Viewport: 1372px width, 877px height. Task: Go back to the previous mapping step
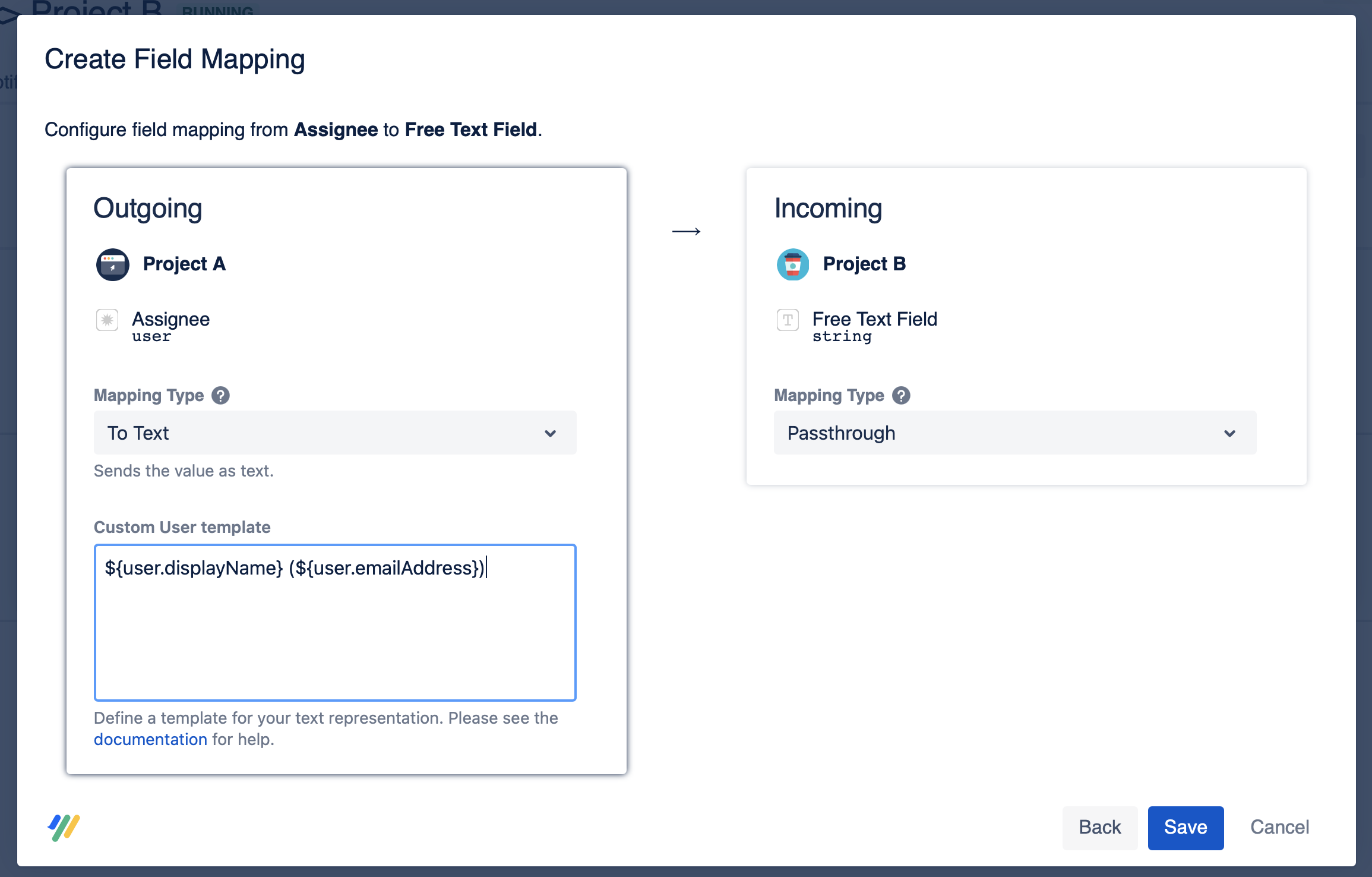click(1099, 827)
